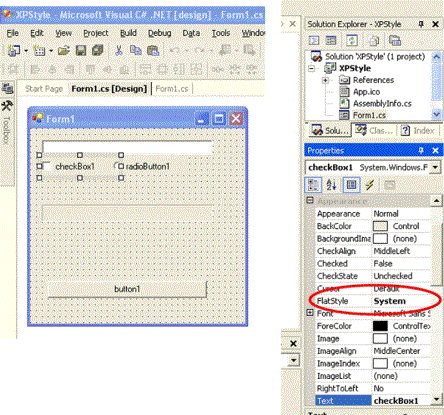Click the Redo arrow icon
Image resolution: width=444 pixels, height=415 pixels.
click(x=199, y=51)
